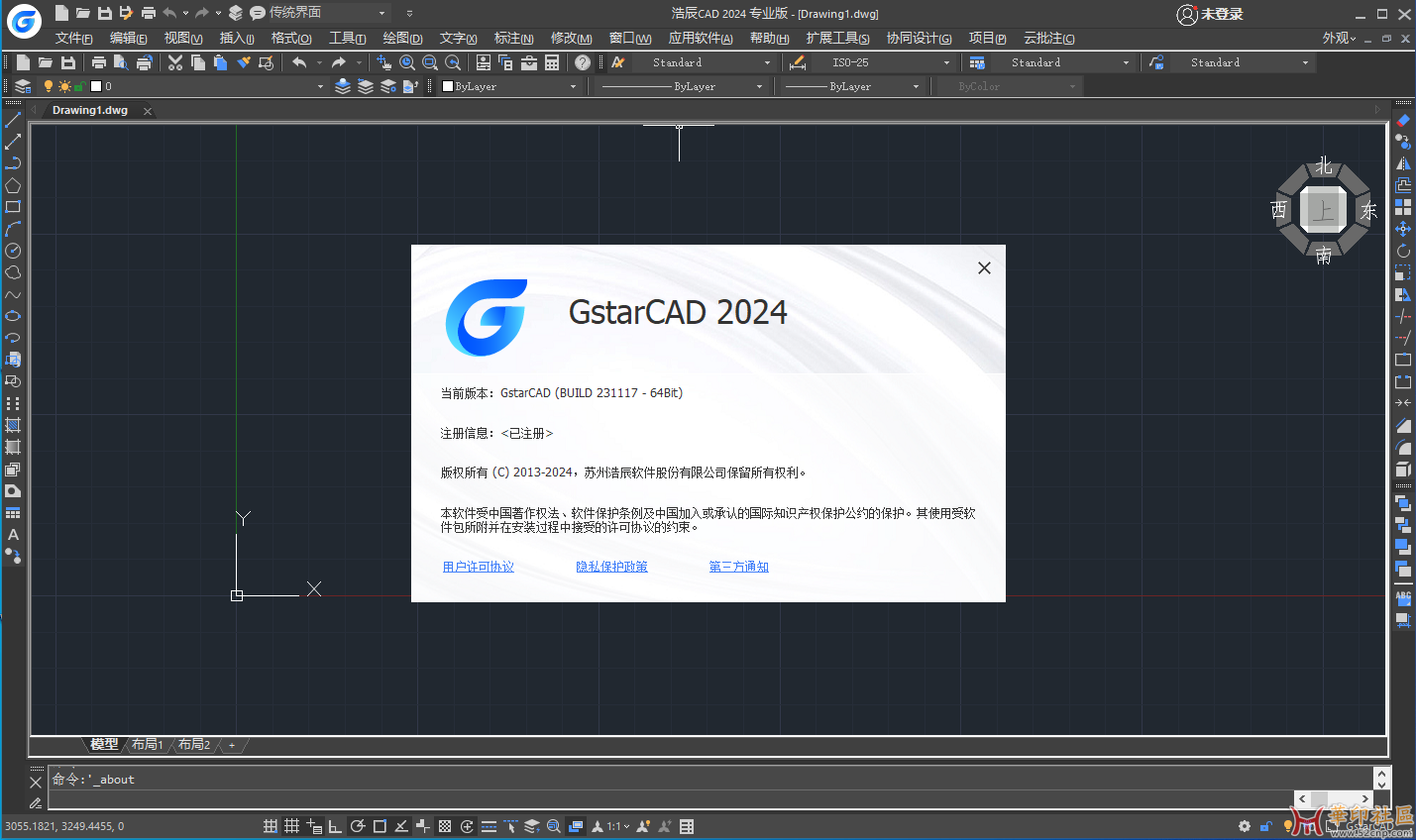Select the Ellipse draw tool
Viewport: 1416px width, 840px height.
click(x=13, y=316)
